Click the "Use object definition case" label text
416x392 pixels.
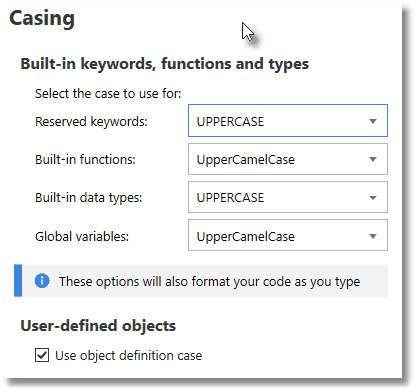coord(129,356)
